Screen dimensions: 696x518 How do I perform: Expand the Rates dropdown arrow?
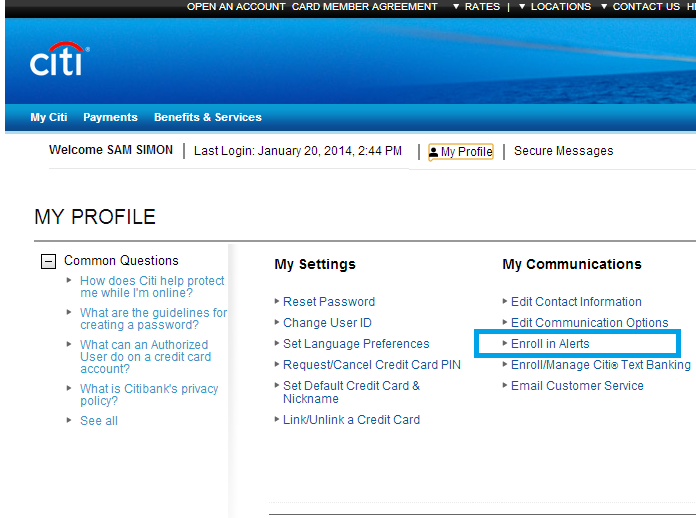coord(456,7)
